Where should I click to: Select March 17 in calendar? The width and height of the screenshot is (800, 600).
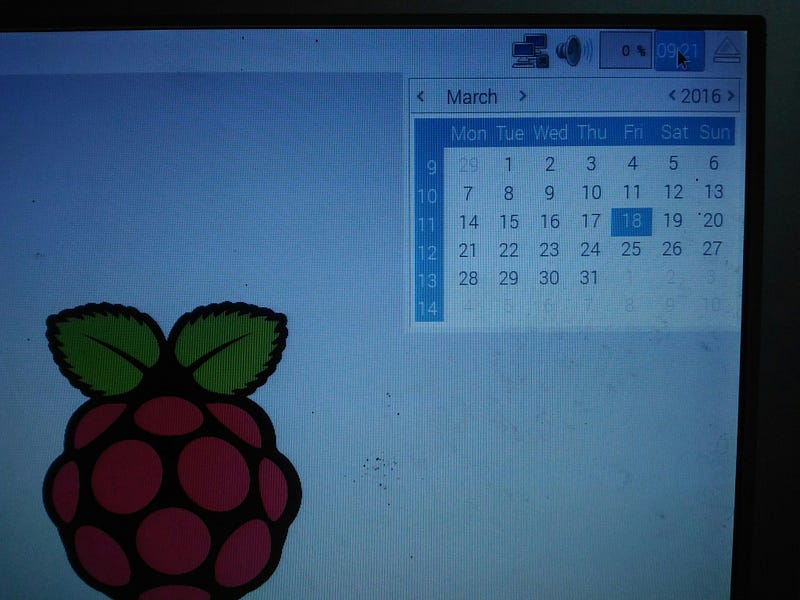(591, 221)
